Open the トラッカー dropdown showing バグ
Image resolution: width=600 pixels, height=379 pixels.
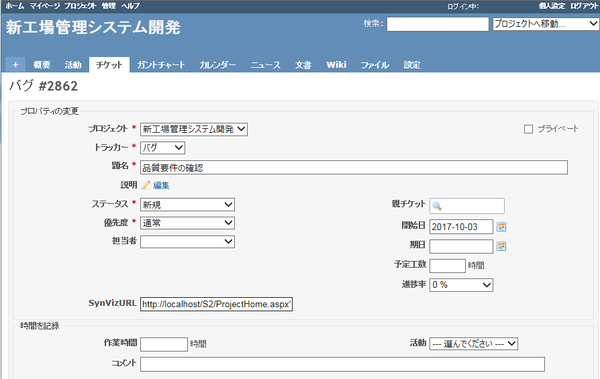point(163,147)
